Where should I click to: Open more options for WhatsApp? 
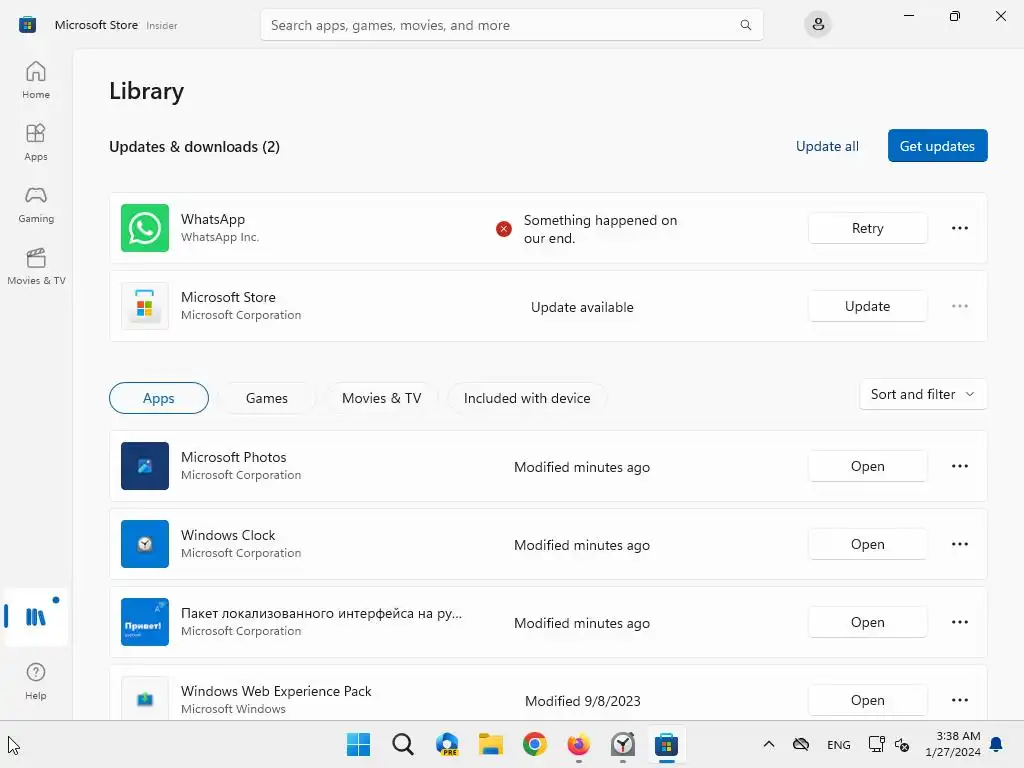tap(959, 228)
